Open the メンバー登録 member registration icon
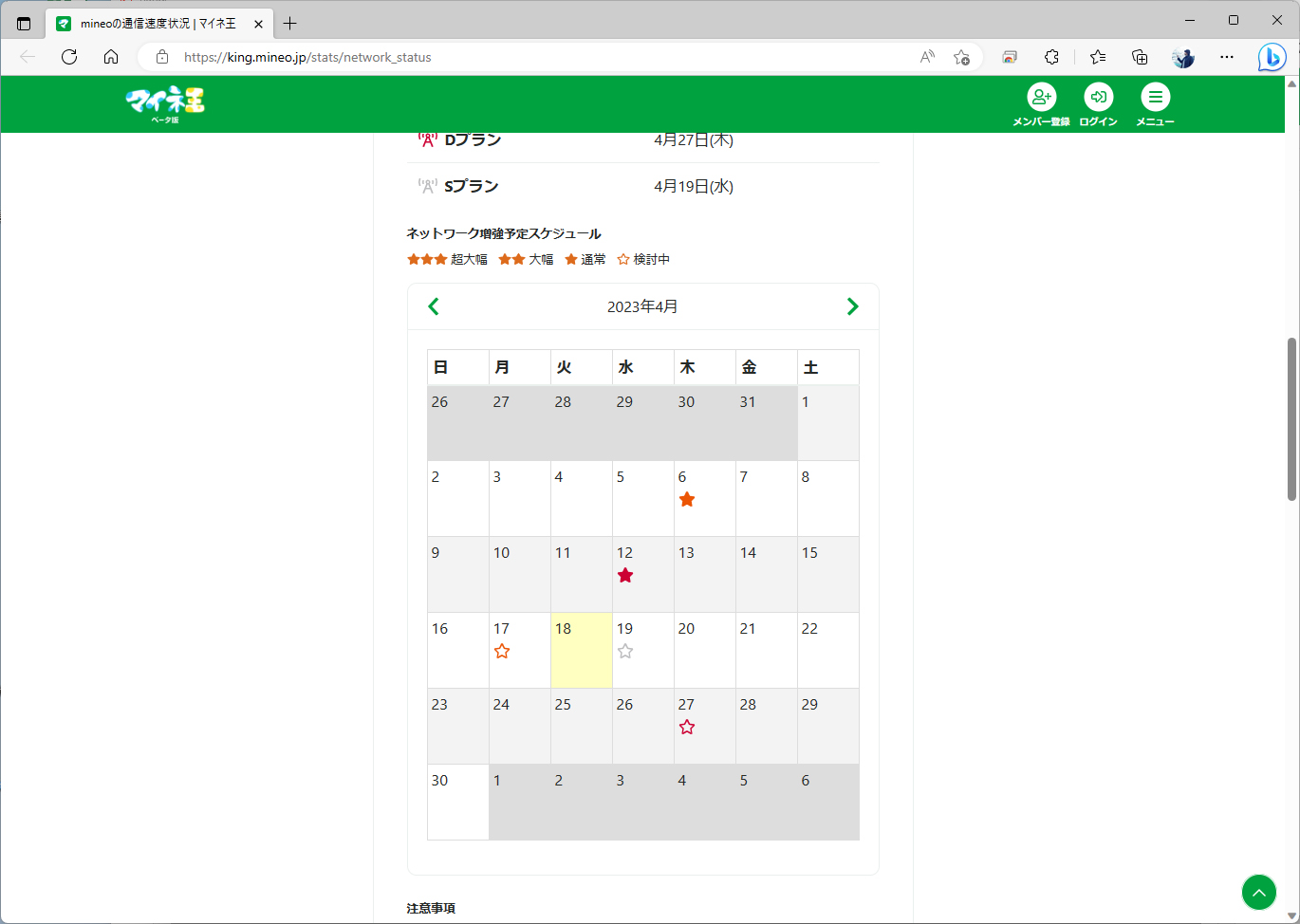The width and height of the screenshot is (1300, 924). coord(1041,104)
